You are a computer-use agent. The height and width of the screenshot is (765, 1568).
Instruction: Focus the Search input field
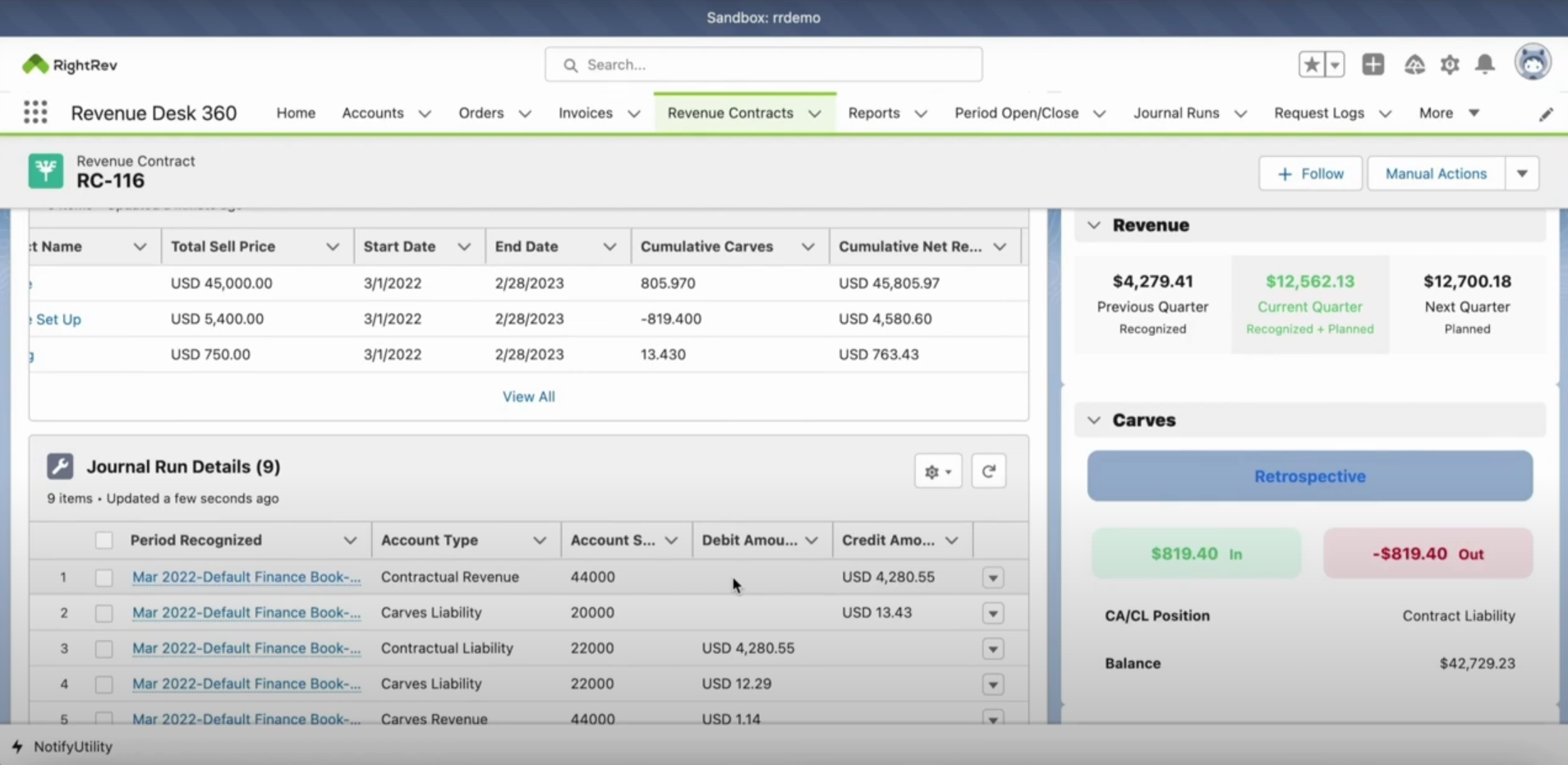(x=764, y=64)
